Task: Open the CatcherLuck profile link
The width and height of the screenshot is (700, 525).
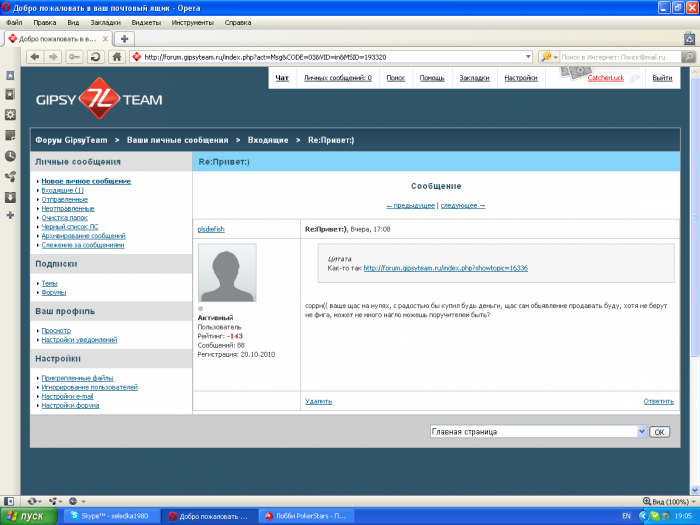Action: coord(605,78)
